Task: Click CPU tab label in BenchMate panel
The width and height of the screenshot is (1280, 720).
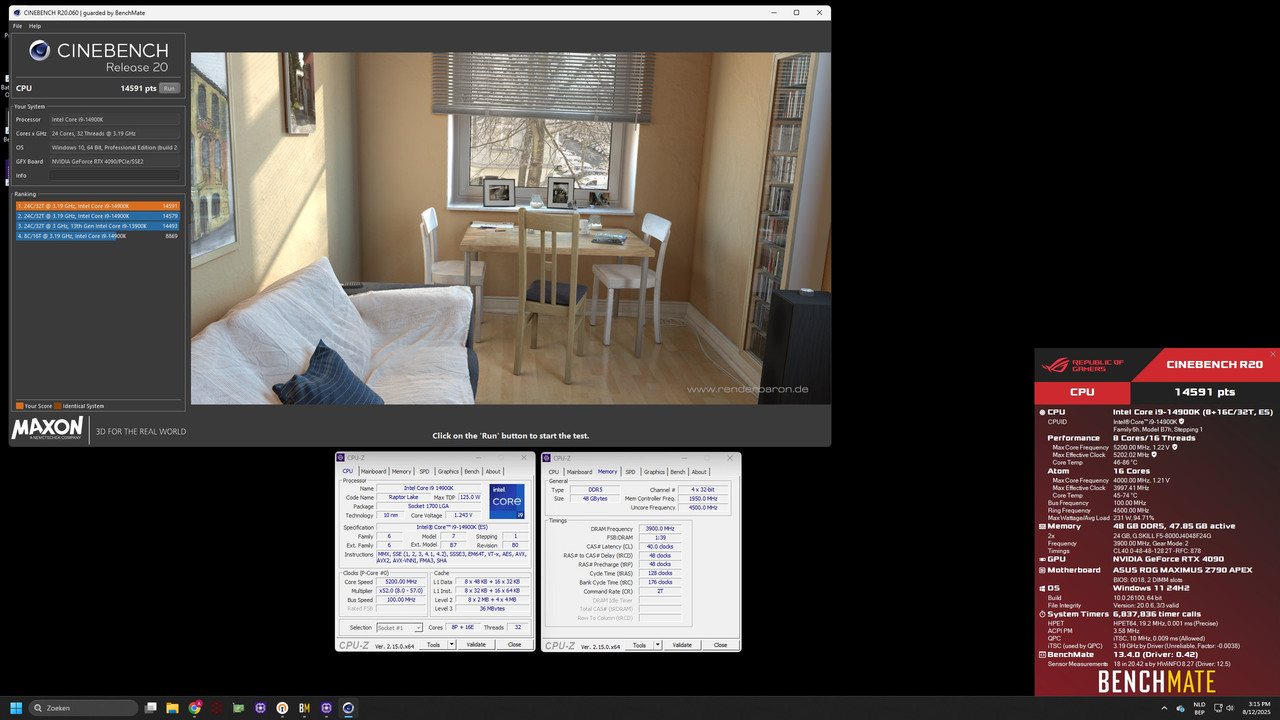Action: point(1082,392)
